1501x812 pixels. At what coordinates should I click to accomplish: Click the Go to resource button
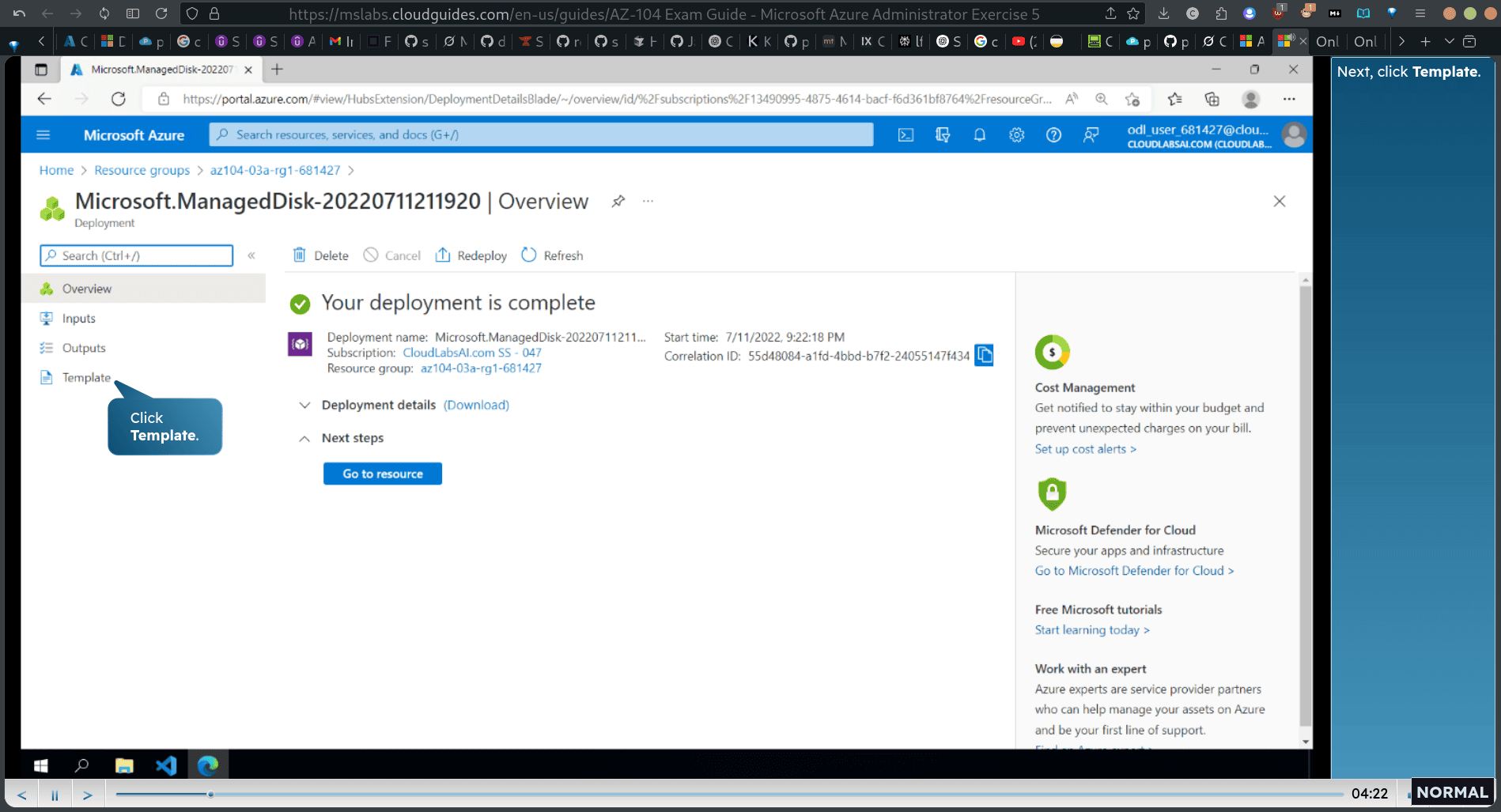383,474
